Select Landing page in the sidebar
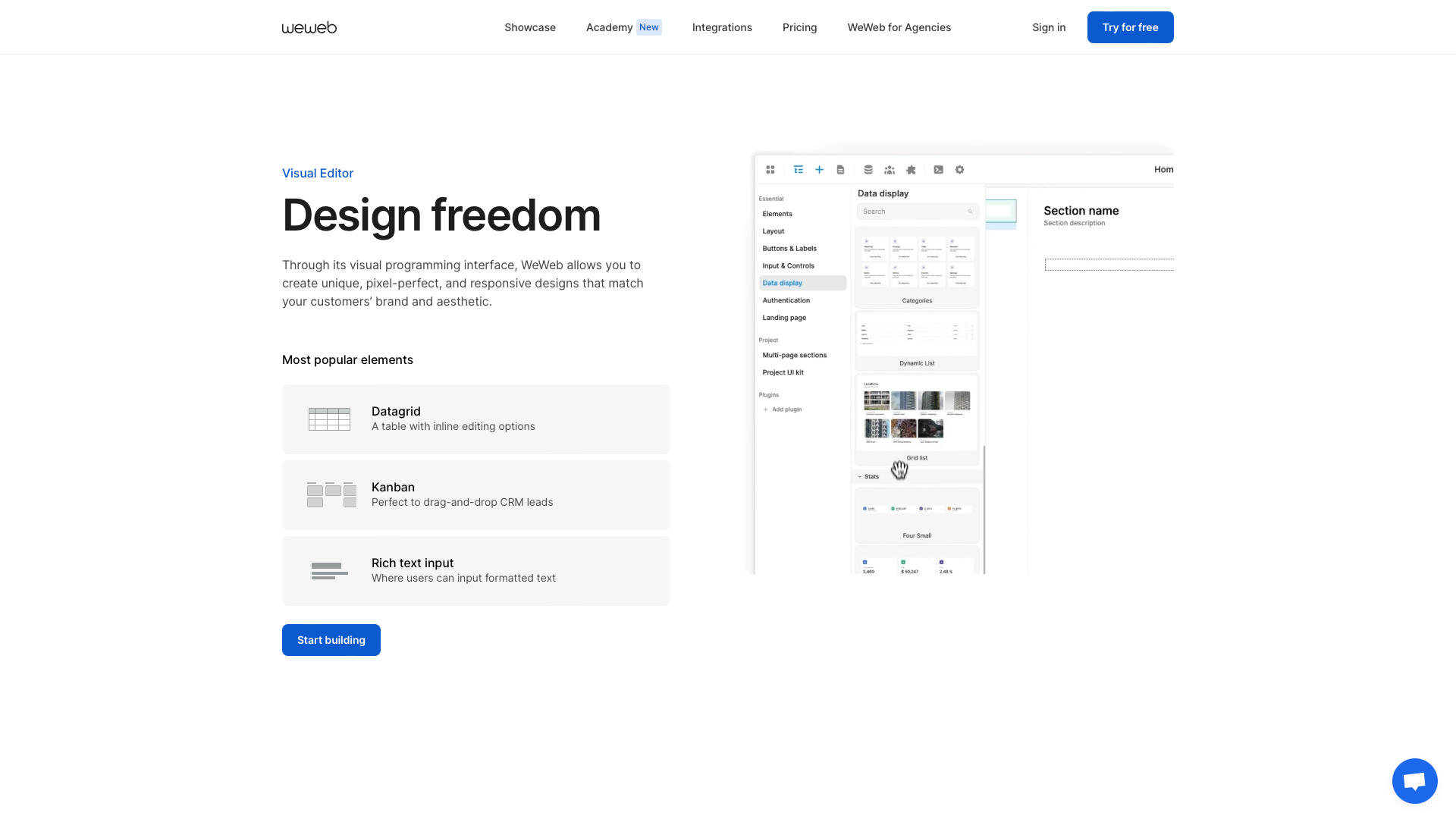The image size is (1456, 819). tap(784, 318)
